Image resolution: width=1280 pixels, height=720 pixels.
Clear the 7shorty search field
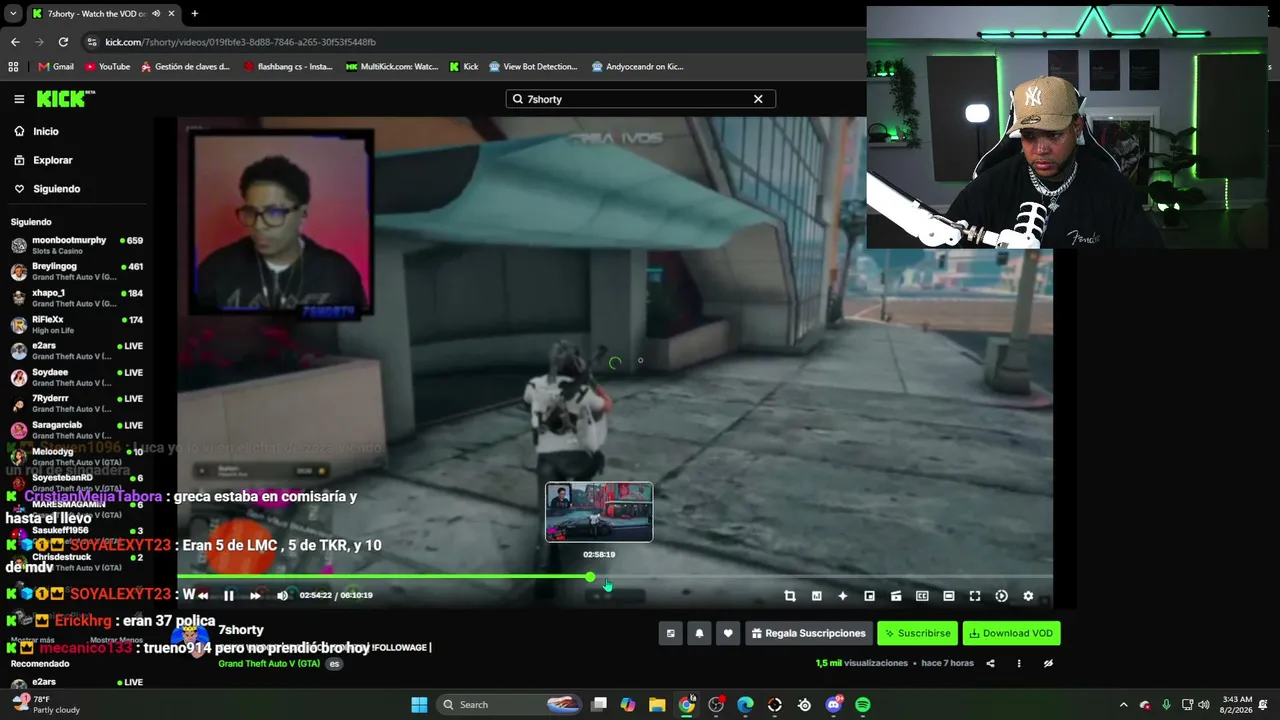click(x=758, y=99)
